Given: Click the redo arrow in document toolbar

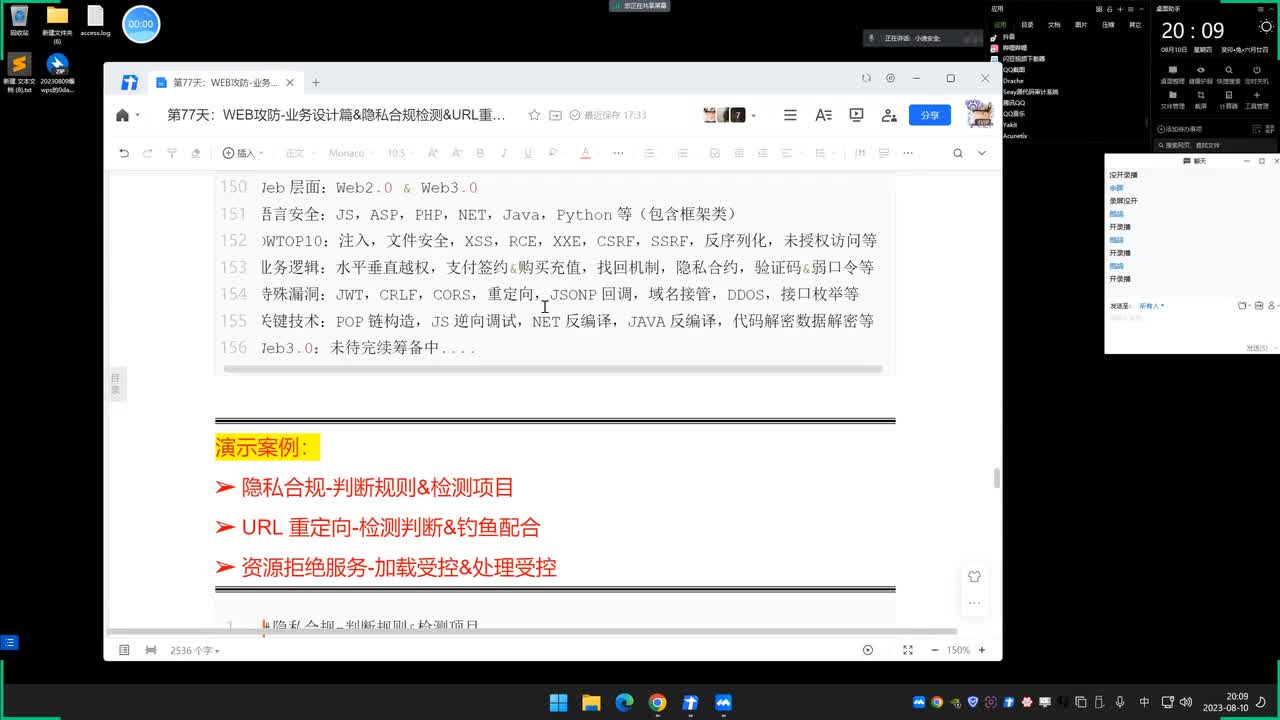Looking at the screenshot, I should point(147,153).
